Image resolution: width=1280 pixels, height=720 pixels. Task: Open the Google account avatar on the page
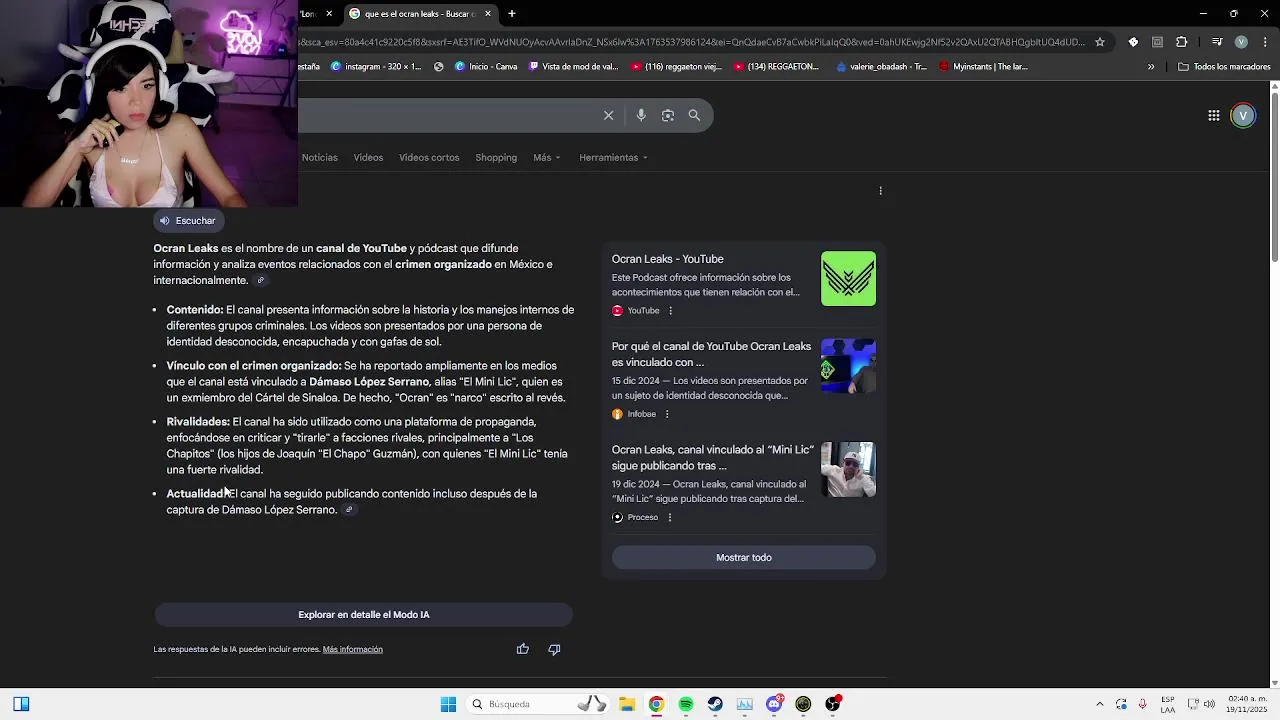(1243, 116)
